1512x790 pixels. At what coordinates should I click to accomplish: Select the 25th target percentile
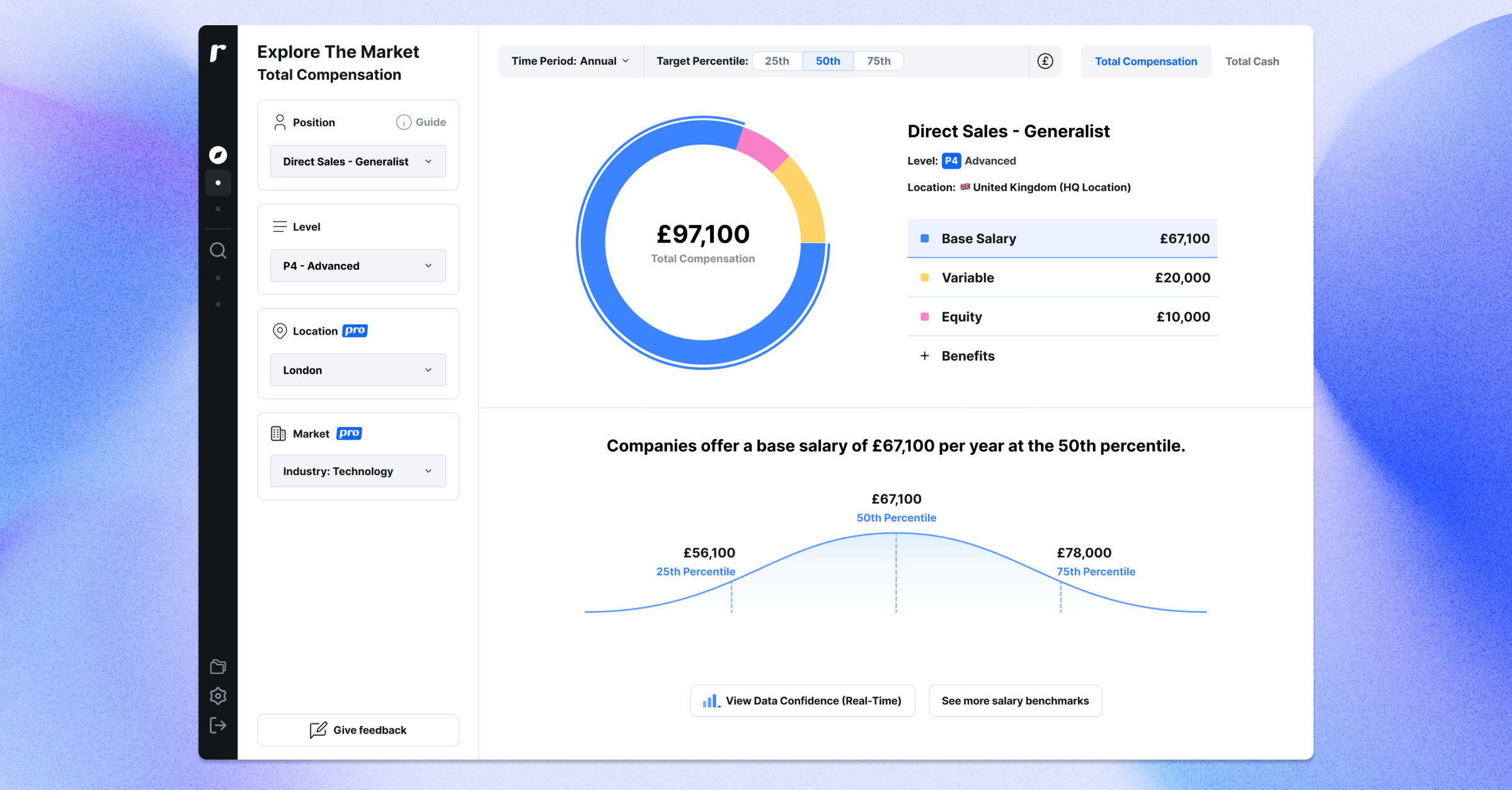click(777, 61)
